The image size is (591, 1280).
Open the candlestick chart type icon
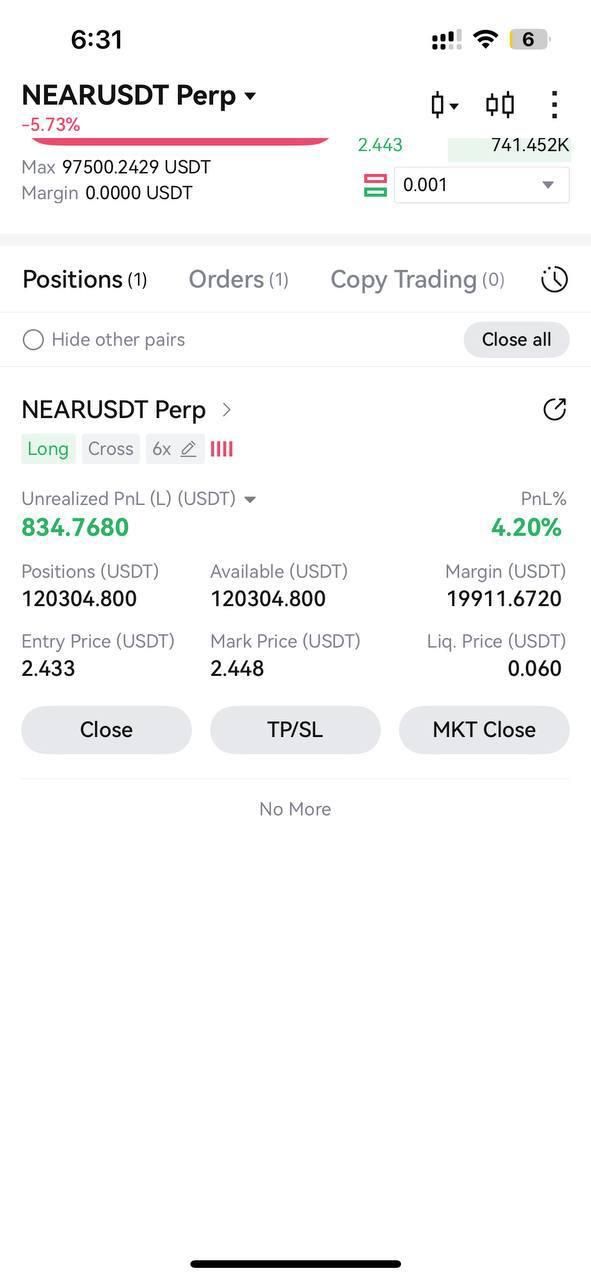(444, 104)
